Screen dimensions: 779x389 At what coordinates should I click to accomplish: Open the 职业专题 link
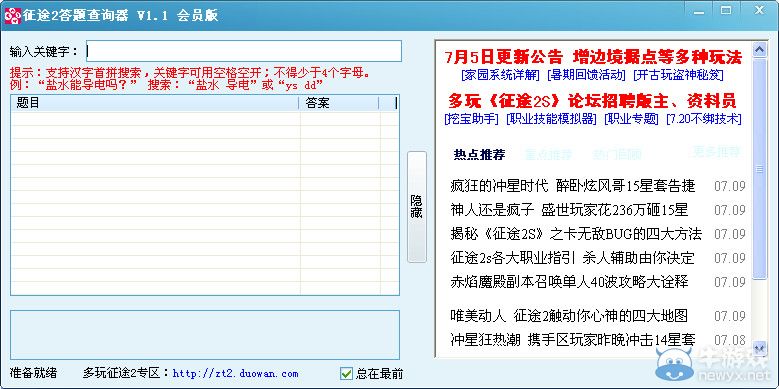[631, 119]
